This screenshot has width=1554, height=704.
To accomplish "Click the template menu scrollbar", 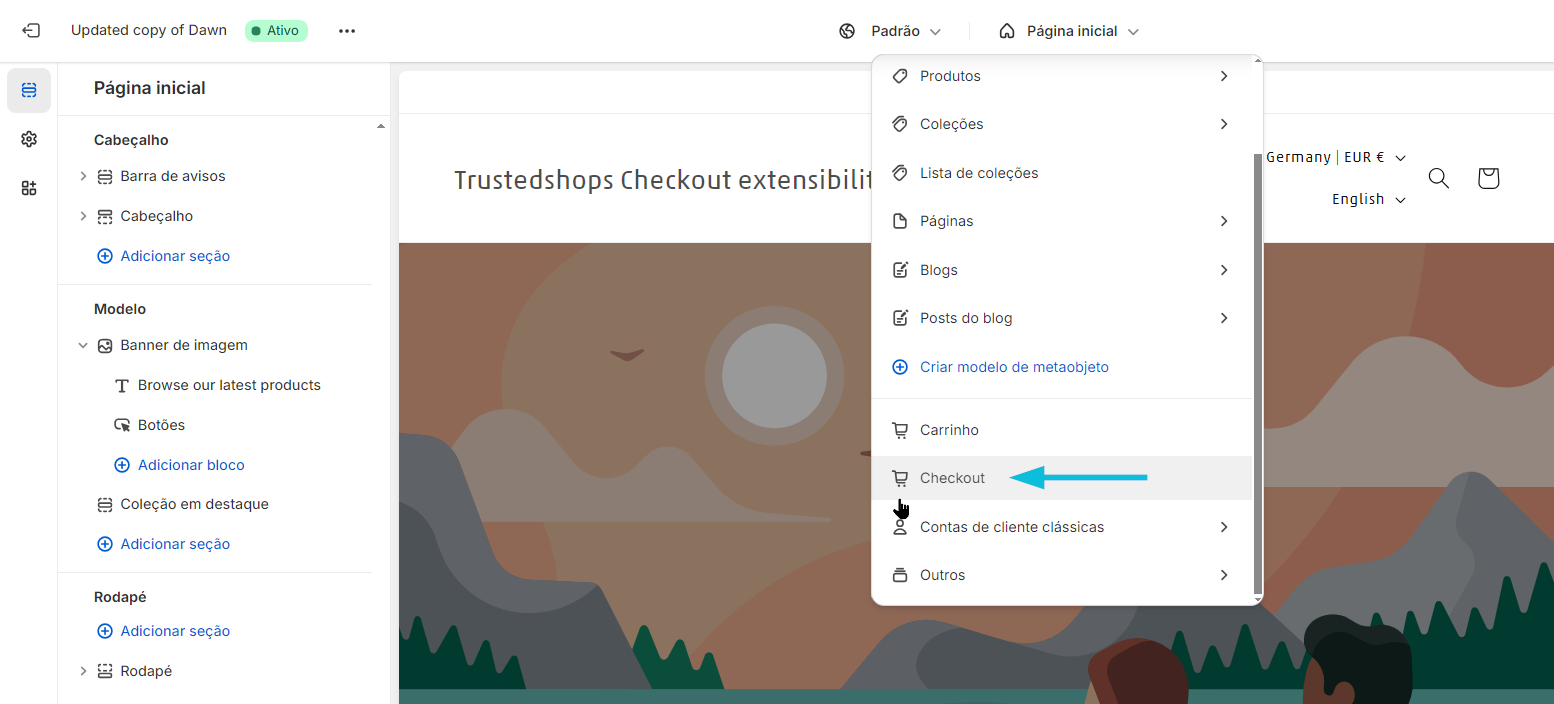I will point(1258,372).
